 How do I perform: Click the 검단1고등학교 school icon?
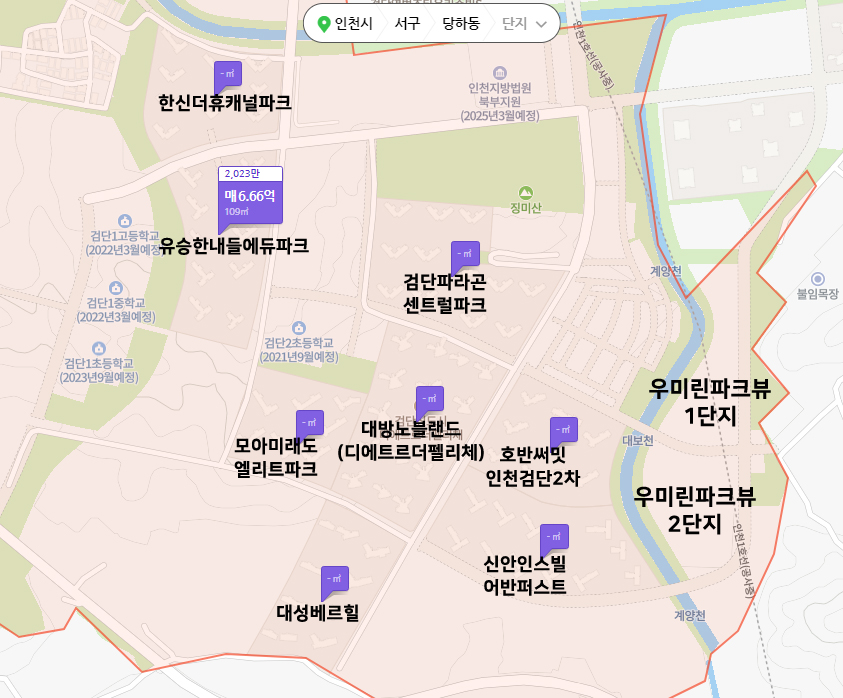125,220
